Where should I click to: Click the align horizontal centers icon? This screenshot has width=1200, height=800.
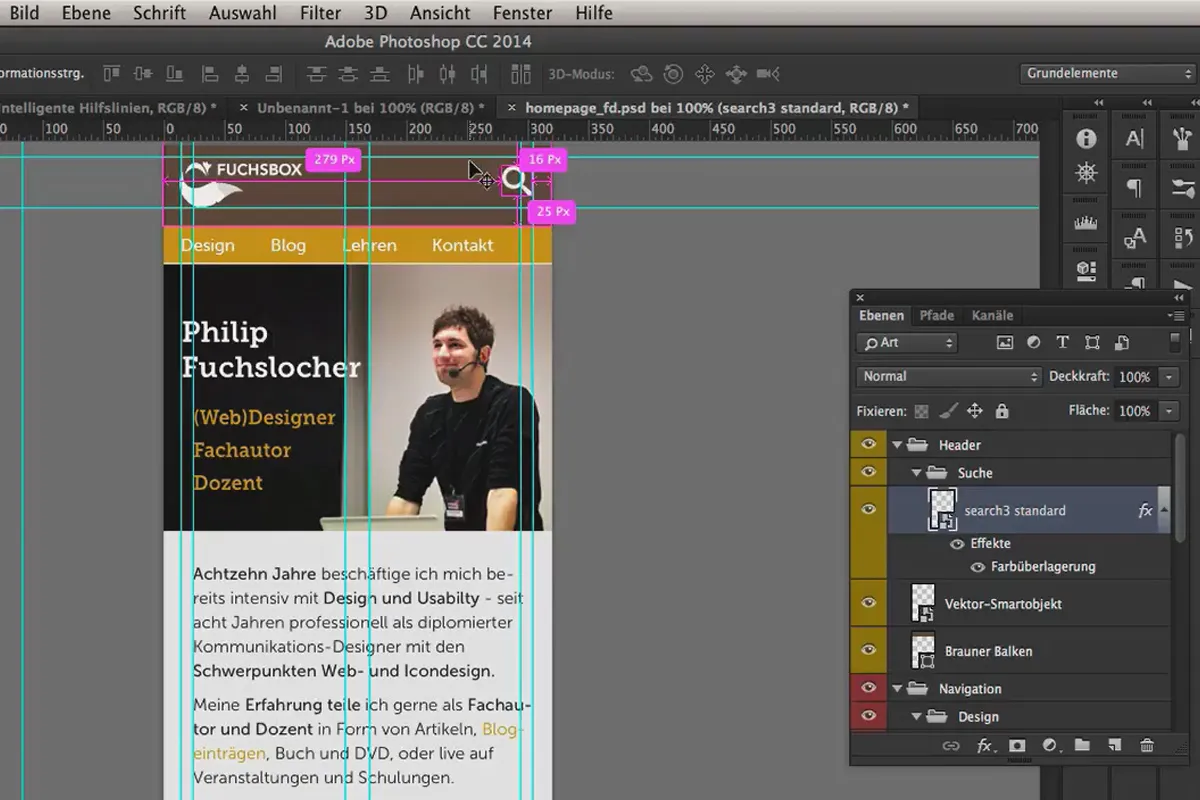tap(242, 74)
